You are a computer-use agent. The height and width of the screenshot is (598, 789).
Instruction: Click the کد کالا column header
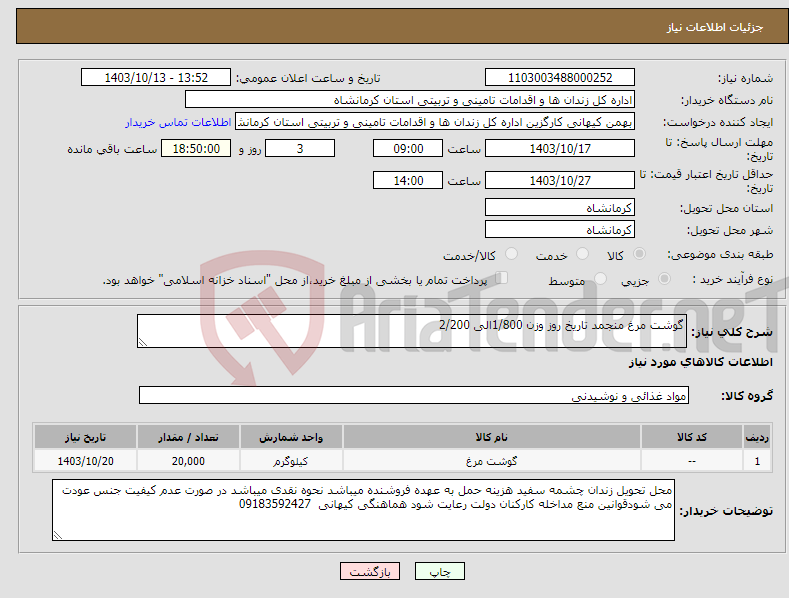tap(691, 437)
